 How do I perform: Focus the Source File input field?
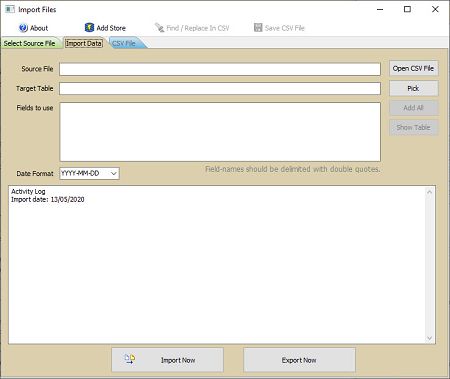(220, 69)
